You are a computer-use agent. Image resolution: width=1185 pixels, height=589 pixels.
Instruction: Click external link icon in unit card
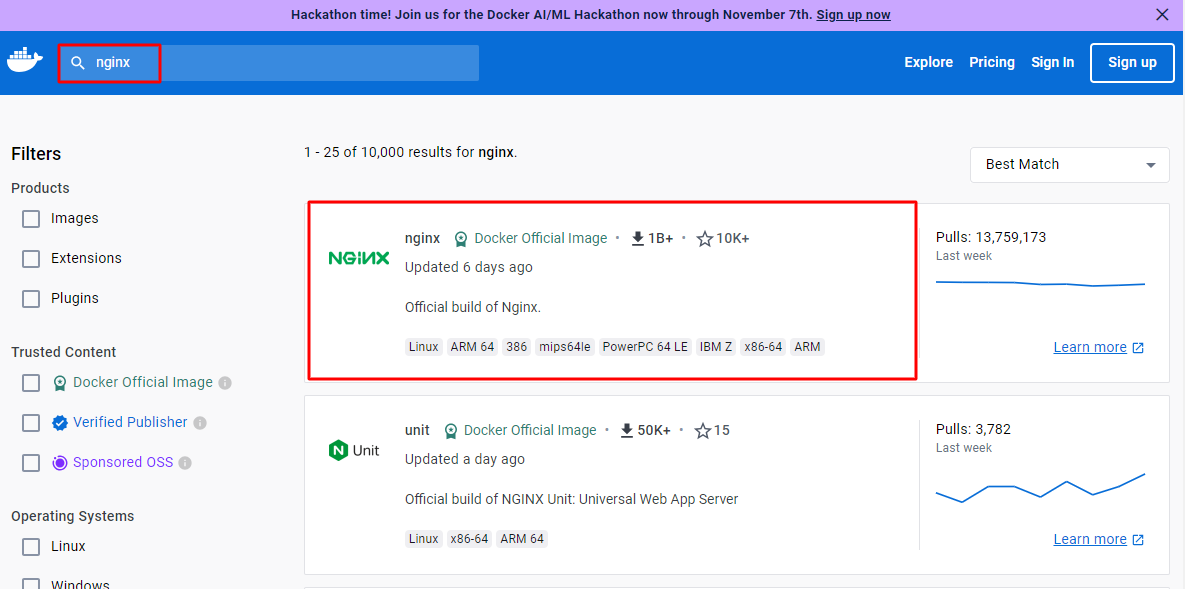pos(1138,540)
